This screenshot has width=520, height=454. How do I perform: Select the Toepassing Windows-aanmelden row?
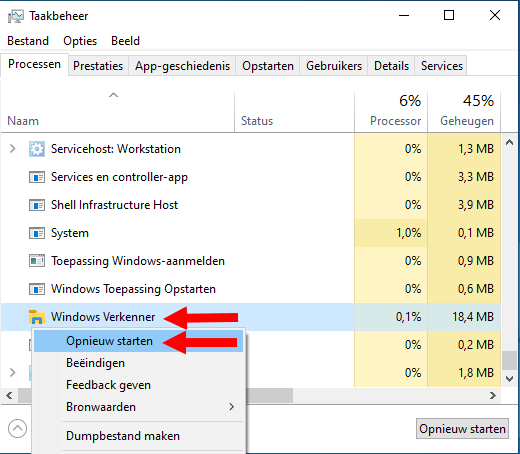251,261
